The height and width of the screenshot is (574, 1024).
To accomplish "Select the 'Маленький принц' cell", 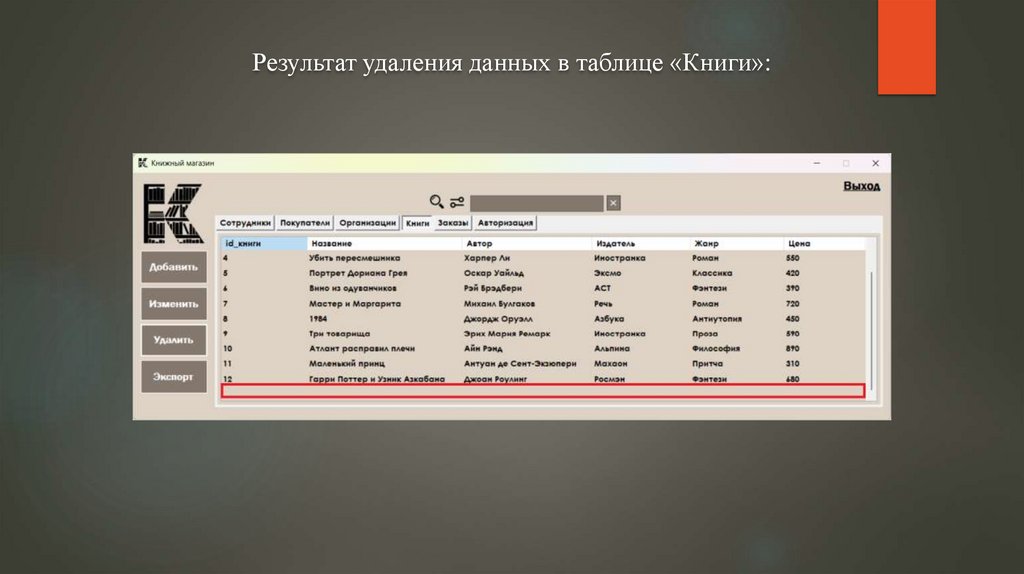I will click(347, 364).
